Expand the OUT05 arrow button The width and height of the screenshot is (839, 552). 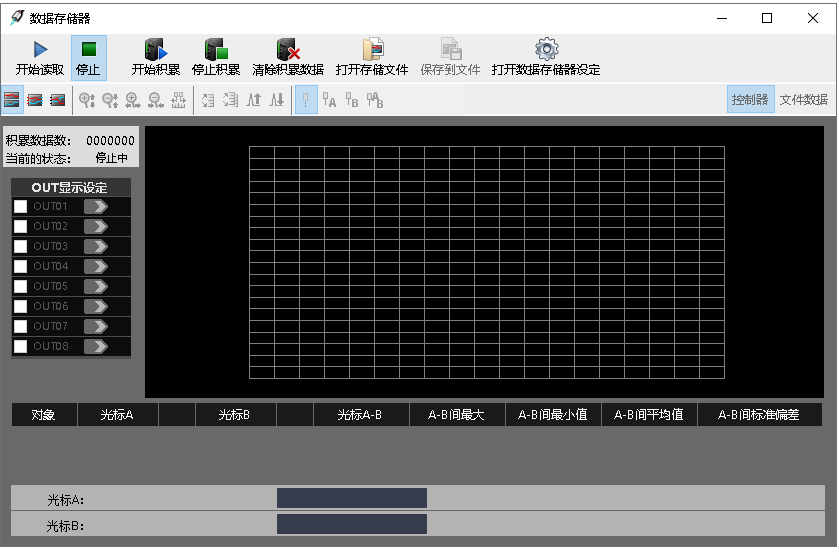(96, 287)
